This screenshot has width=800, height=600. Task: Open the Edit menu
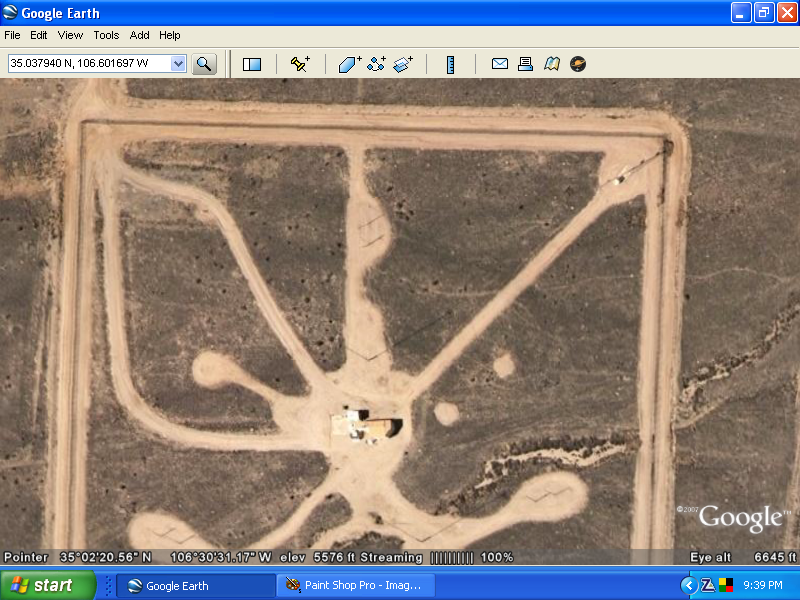[38, 35]
